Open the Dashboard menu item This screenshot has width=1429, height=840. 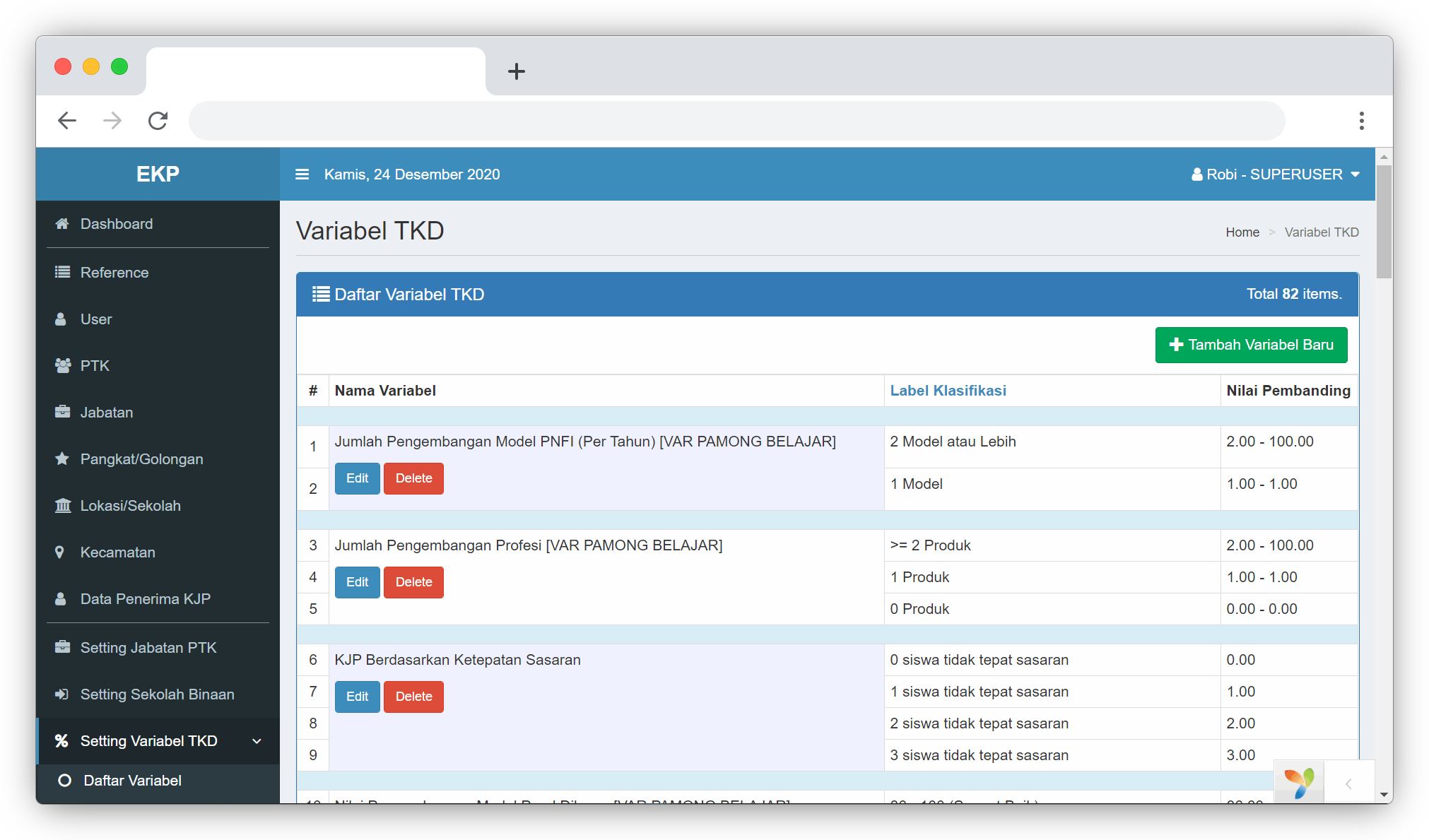158,224
